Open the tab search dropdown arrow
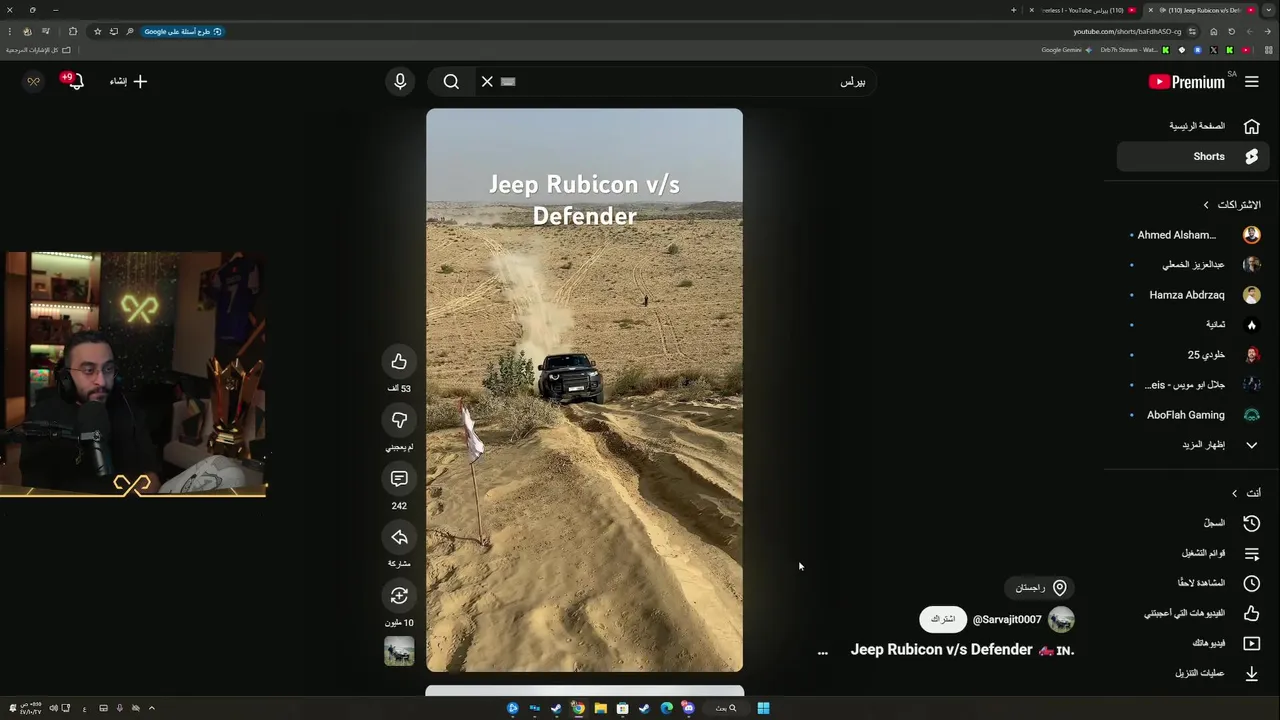Screen dimensions: 1280x720 (x=1268, y=10)
